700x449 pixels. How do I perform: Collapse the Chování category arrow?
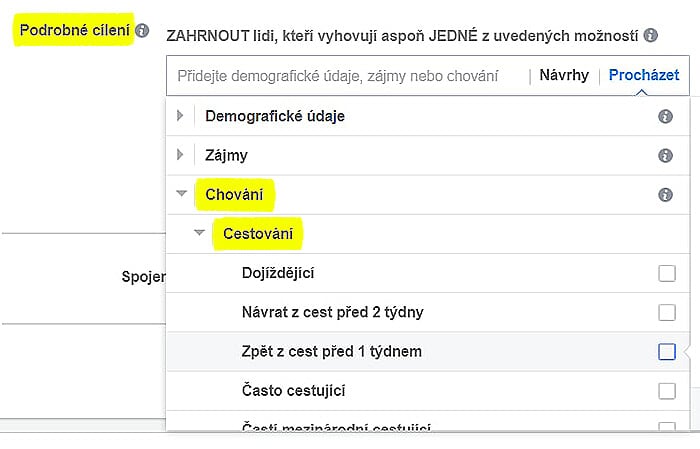tap(181, 194)
